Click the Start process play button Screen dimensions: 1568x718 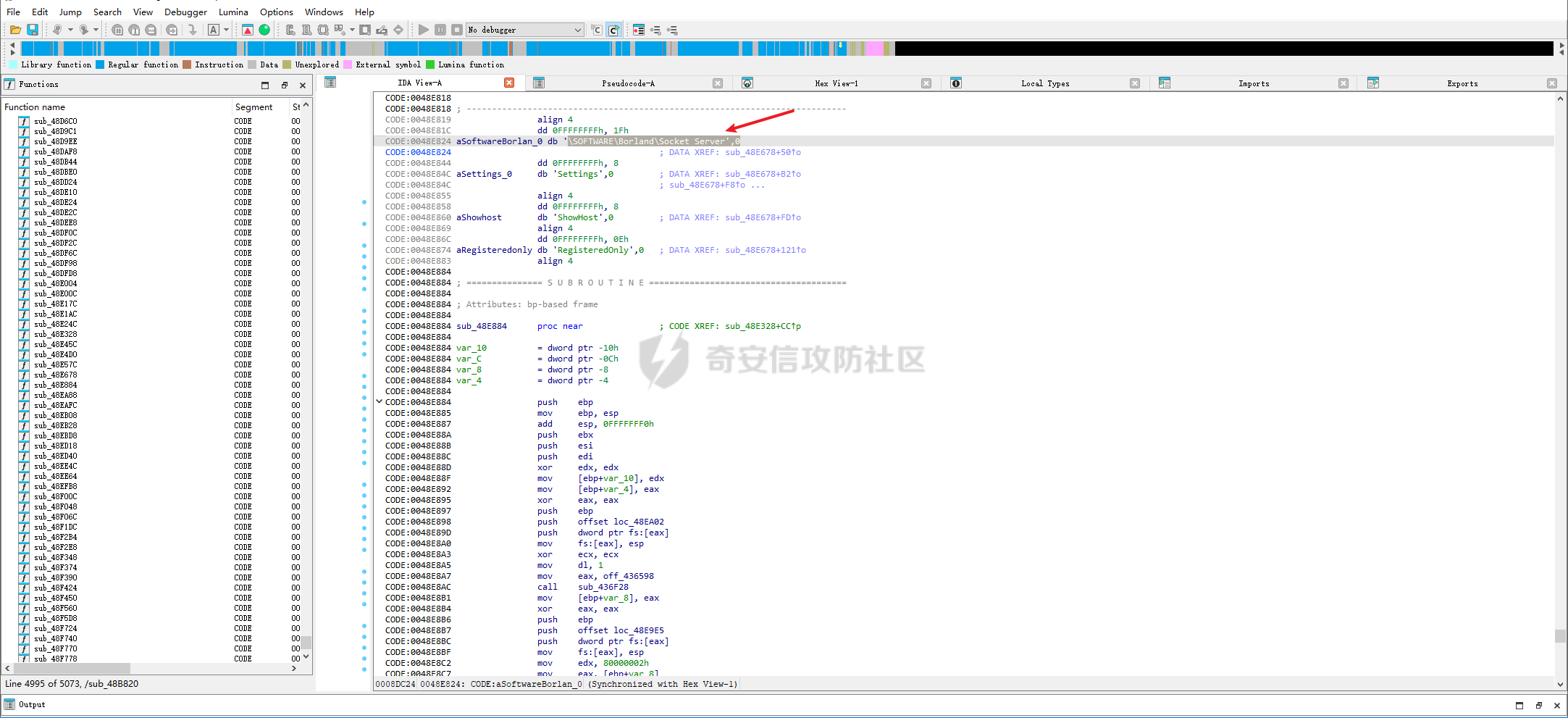click(424, 30)
